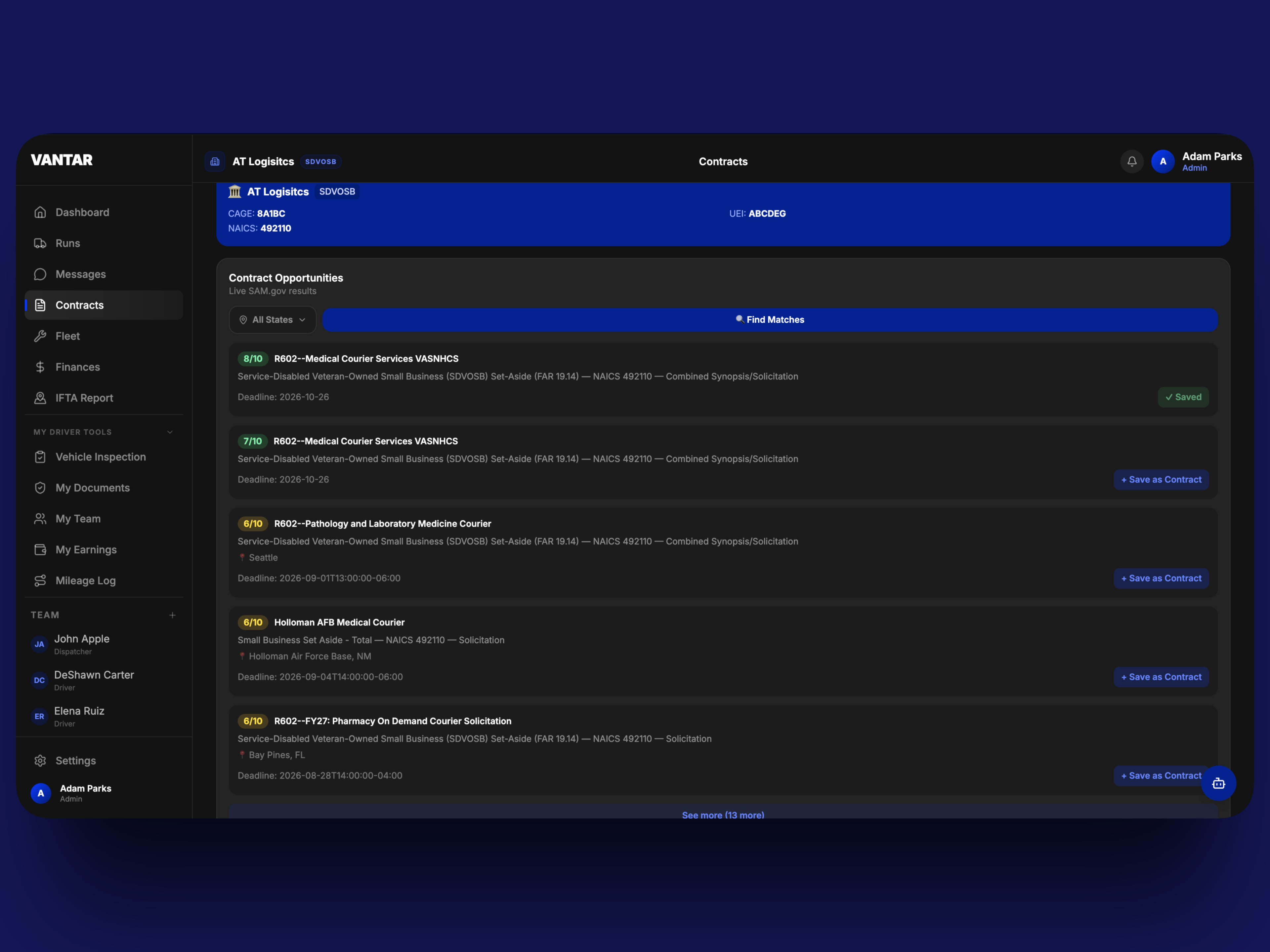1270x952 pixels.
Task: Save Pharmacy On Demand Courier contract
Action: (1161, 776)
